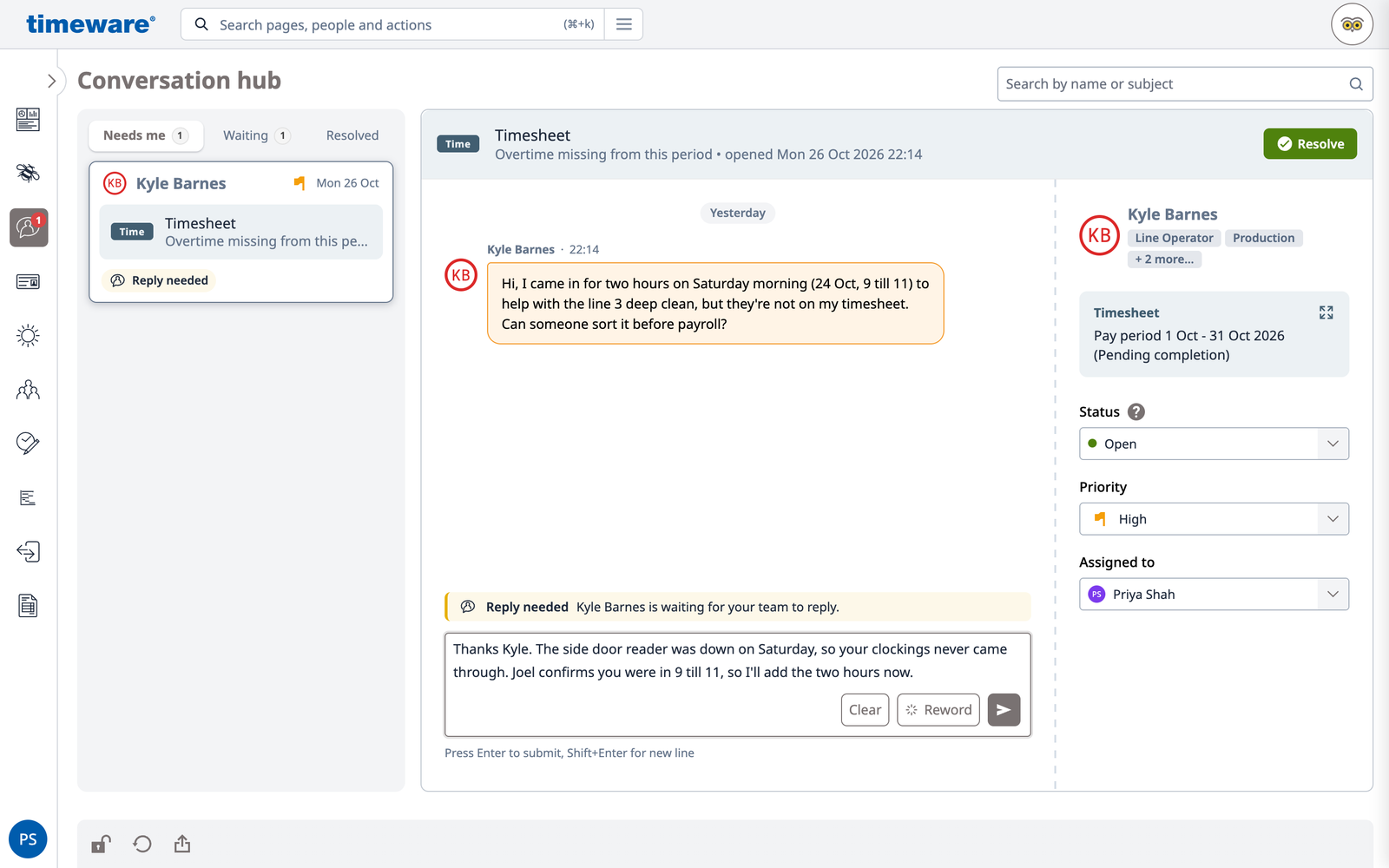The width and height of the screenshot is (1389, 868).
Task: Click the Status help question mark
Action: (1136, 412)
